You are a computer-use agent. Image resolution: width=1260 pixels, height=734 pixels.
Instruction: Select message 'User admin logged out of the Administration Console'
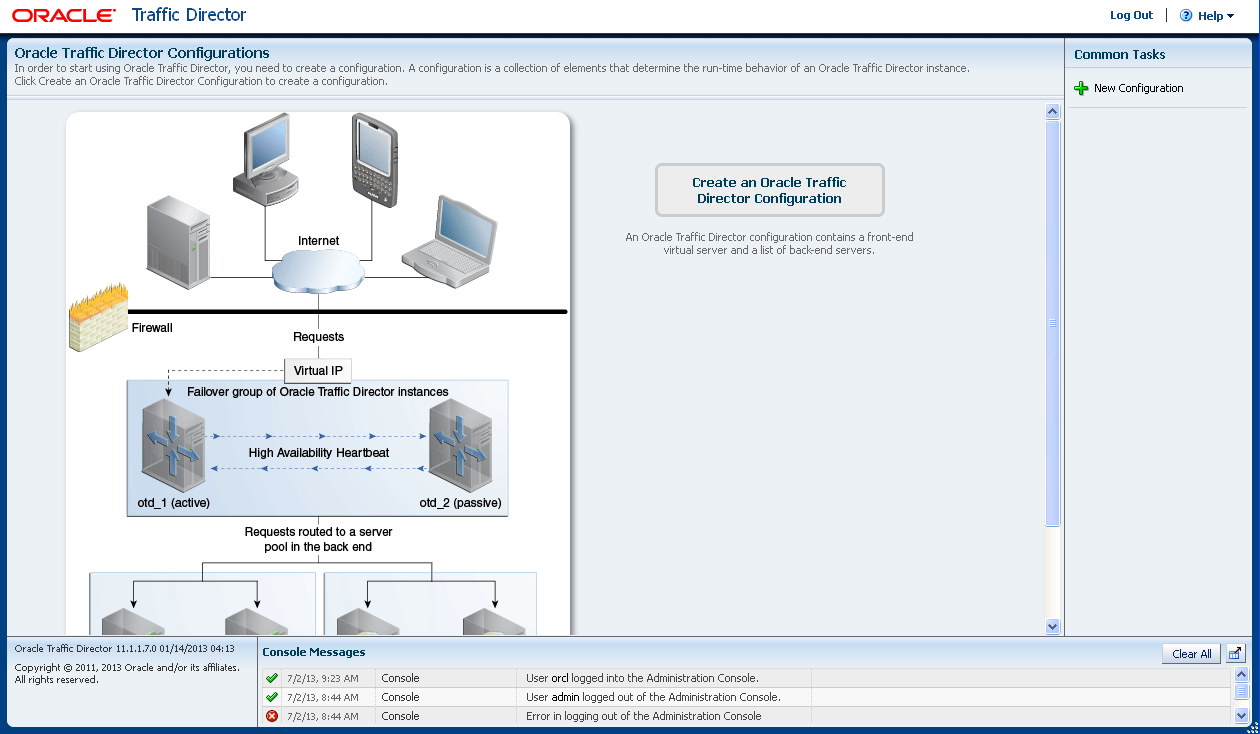click(653, 697)
